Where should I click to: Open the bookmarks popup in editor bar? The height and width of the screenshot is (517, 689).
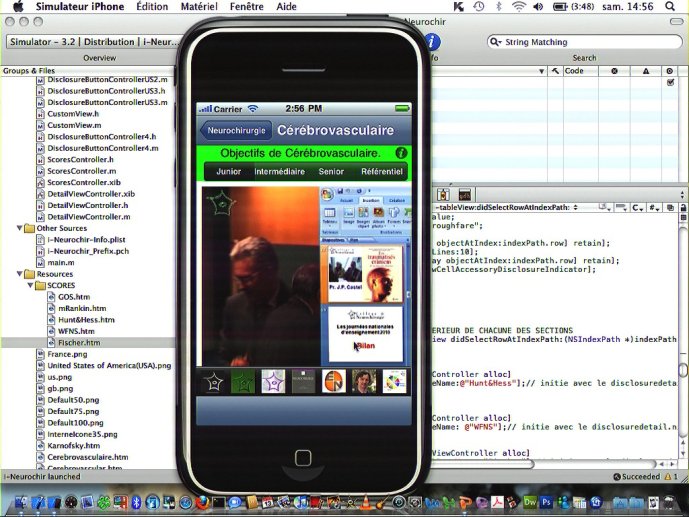click(605, 207)
